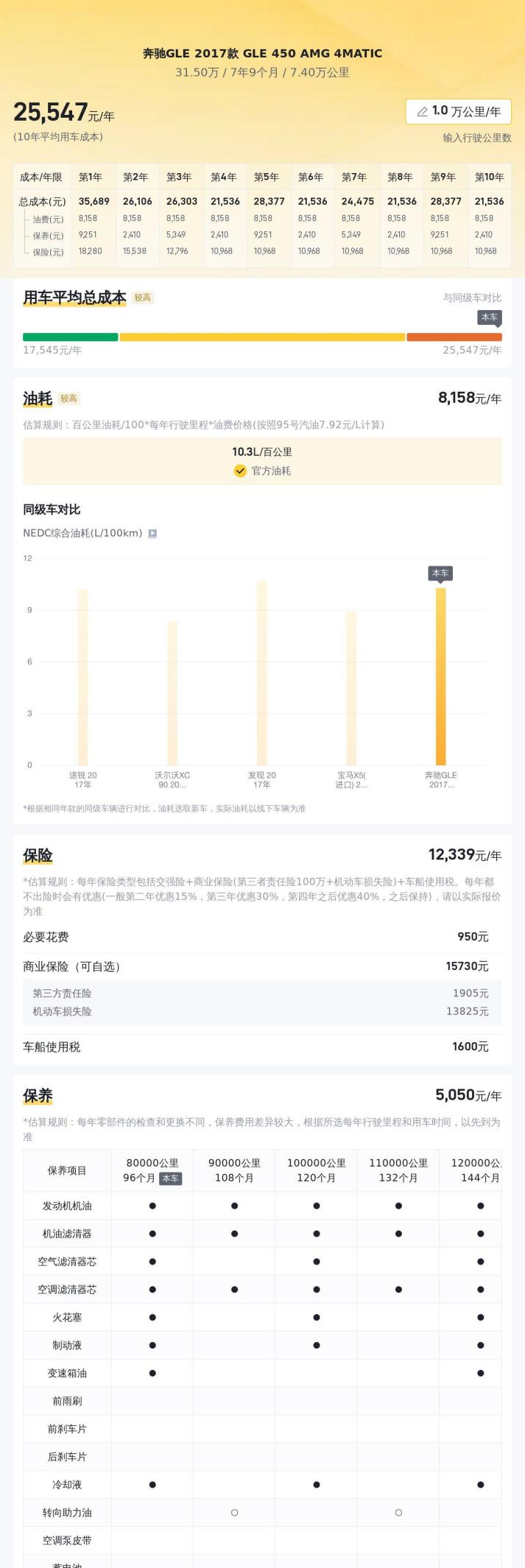Tap the 输入行驶公里数 link

(x=476, y=138)
